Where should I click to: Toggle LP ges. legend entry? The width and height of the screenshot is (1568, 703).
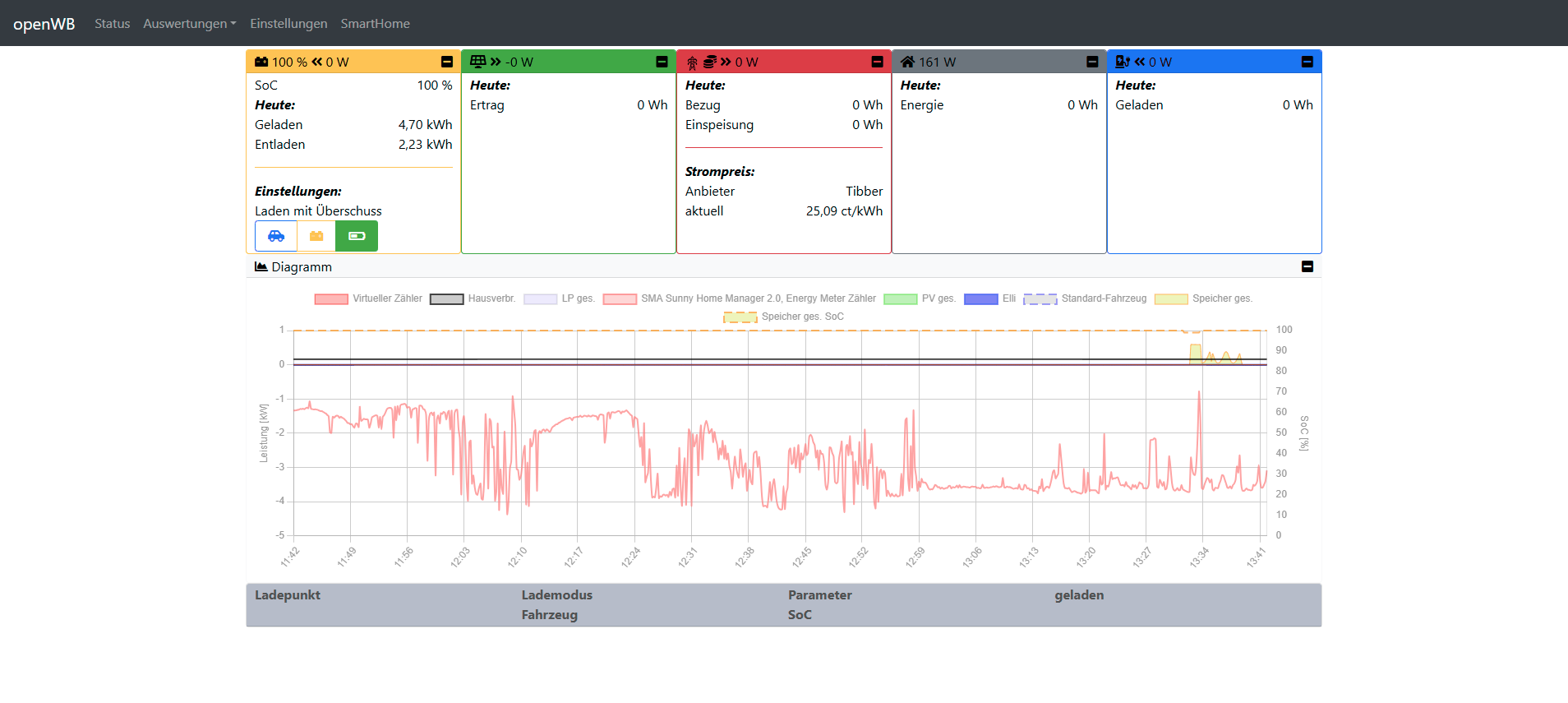pyautogui.click(x=559, y=298)
